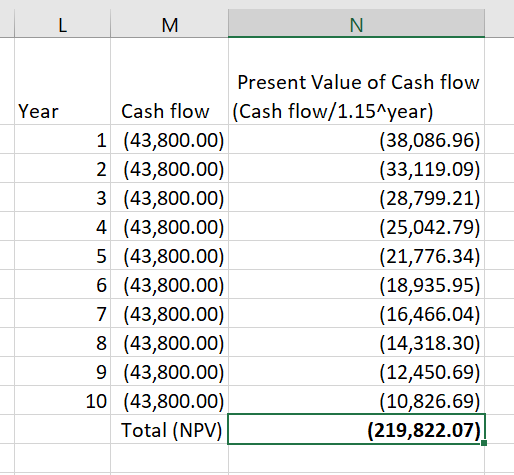The height and width of the screenshot is (475, 514).
Task: Select column M header
Action: tap(169, 24)
